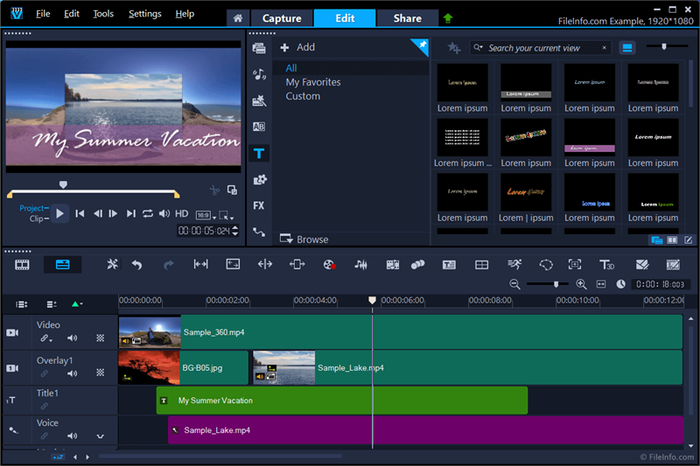
Task: Open the aspect ratio 16:9 dropdown
Action: (205, 216)
